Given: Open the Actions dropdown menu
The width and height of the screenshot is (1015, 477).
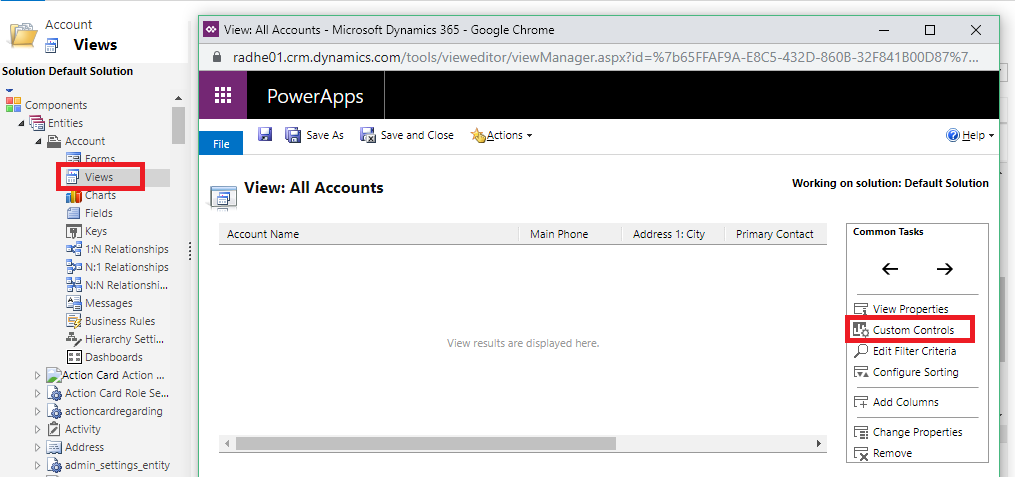Looking at the screenshot, I should (x=502, y=135).
